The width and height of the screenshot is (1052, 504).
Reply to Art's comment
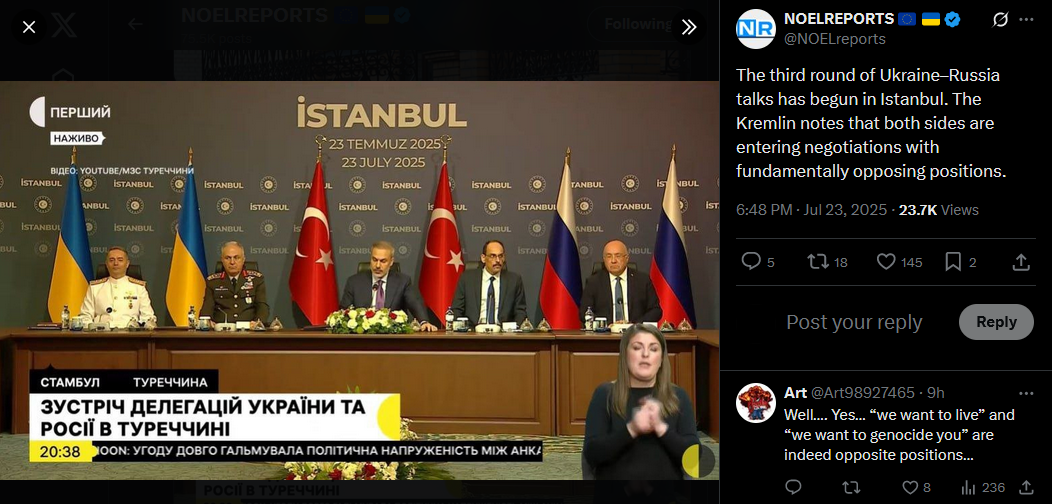(x=793, y=487)
